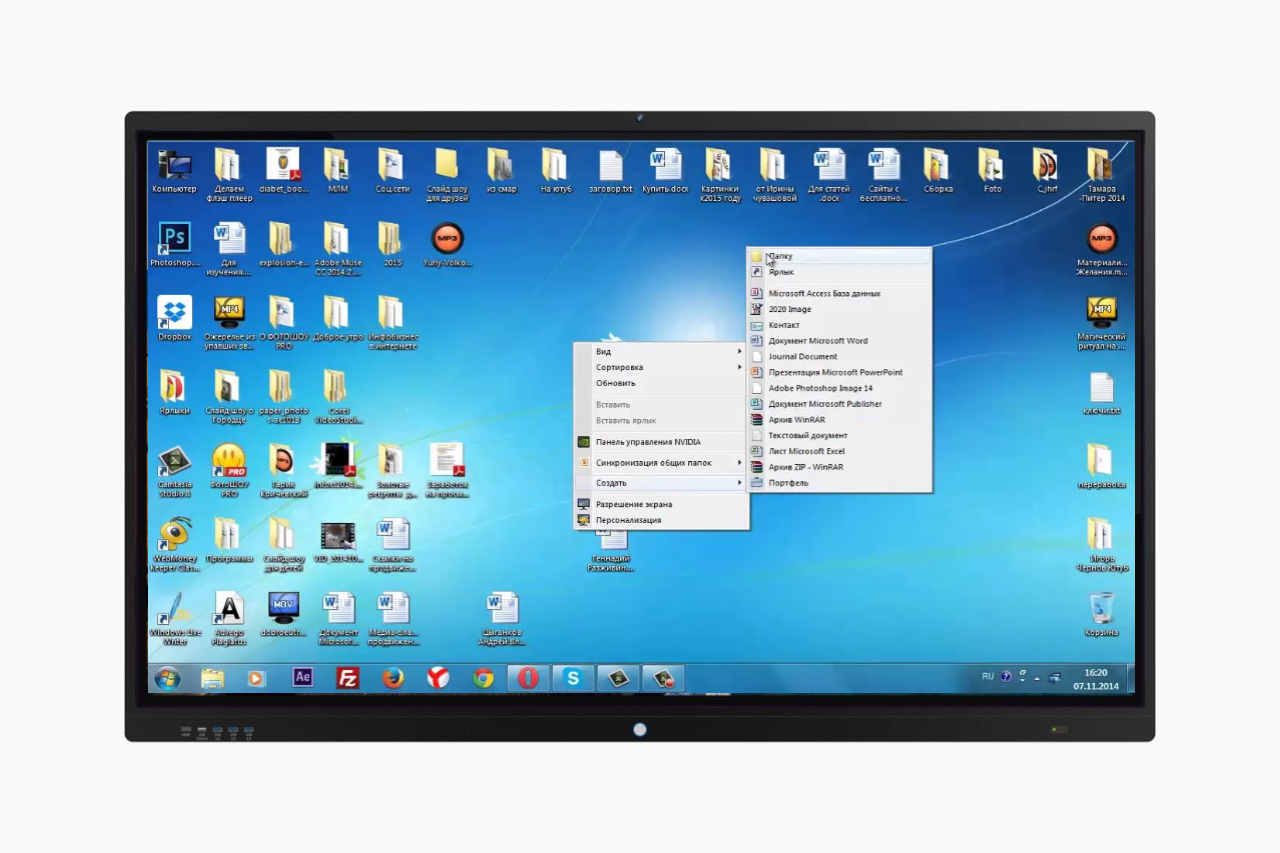Launch After Effects from the taskbar
The height and width of the screenshot is (853, 1280).
pyautogui.click(x=303, y=678)
